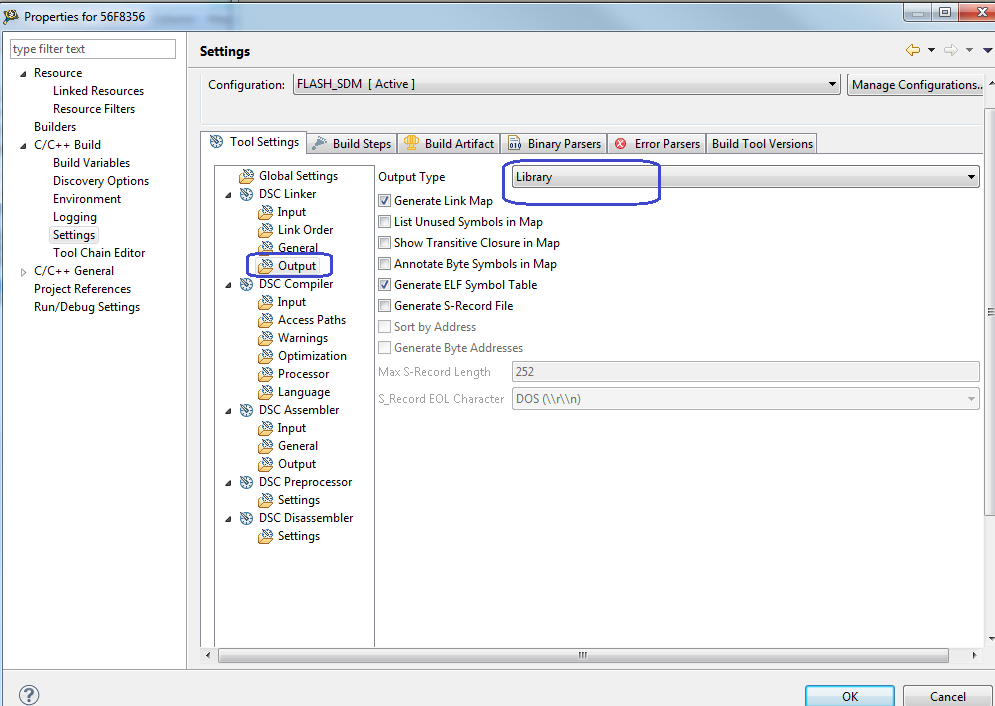
Task: Select Run/Debug Settings in tree
Action: click(x=87, y=307)
